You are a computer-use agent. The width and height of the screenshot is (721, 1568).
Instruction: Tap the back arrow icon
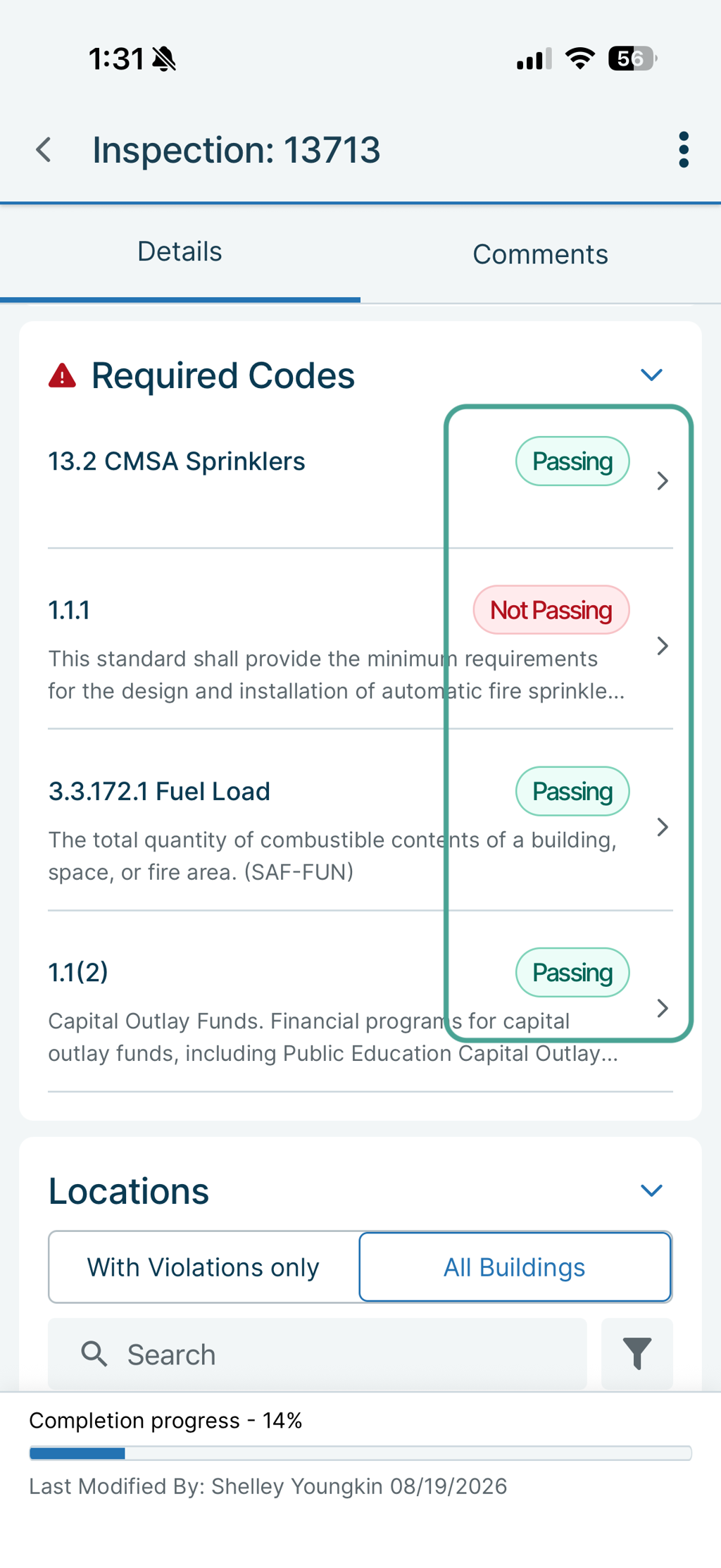(x=44, y=150)
